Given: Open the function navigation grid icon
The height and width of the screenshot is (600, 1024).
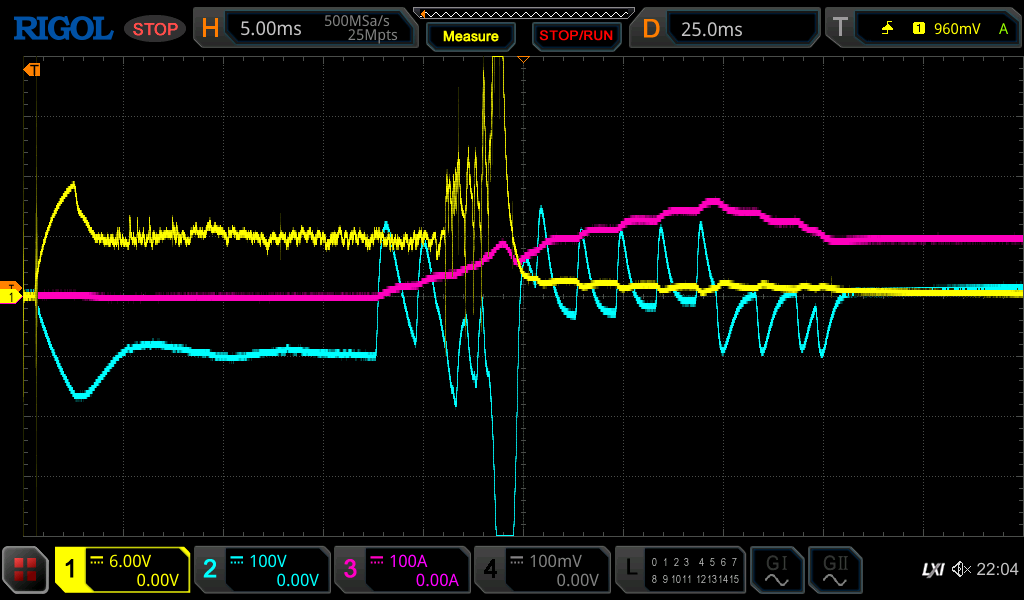Looking at the screenshot, I should pos(26,570).
